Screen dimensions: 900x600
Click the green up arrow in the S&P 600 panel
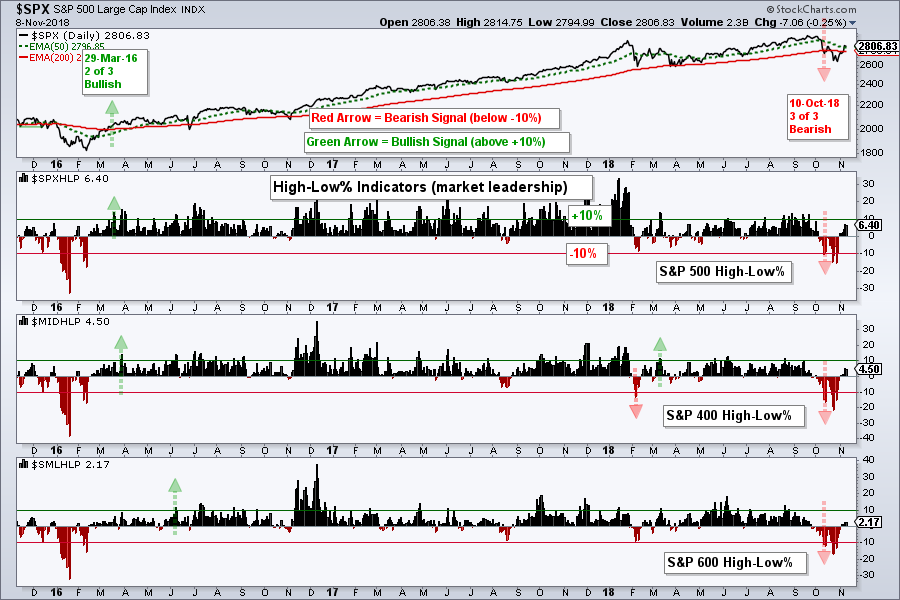[x=175, y=506]
